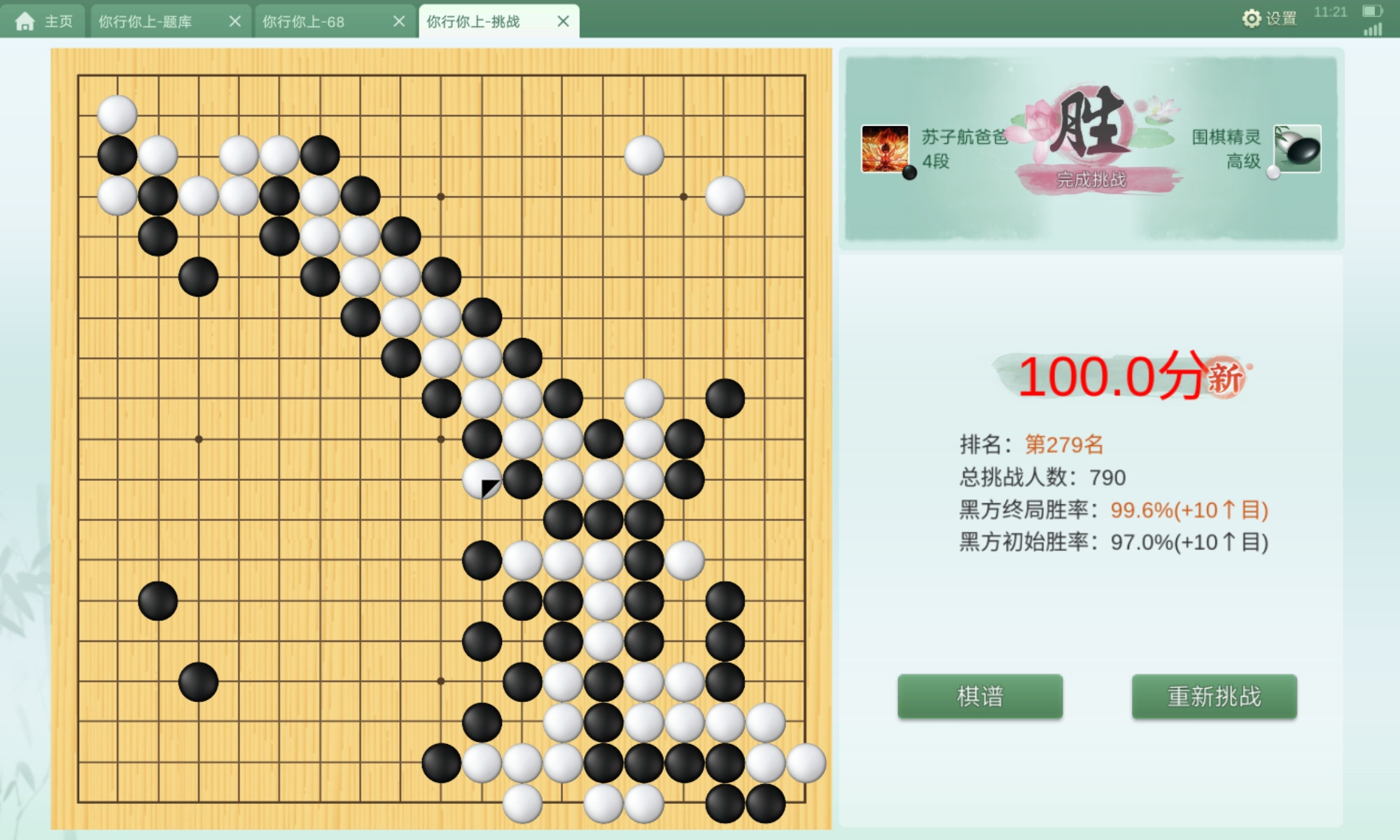This screenshot has width=1400, height=840.
Task: Click the battery status icon
Action: pos(1372,11)
